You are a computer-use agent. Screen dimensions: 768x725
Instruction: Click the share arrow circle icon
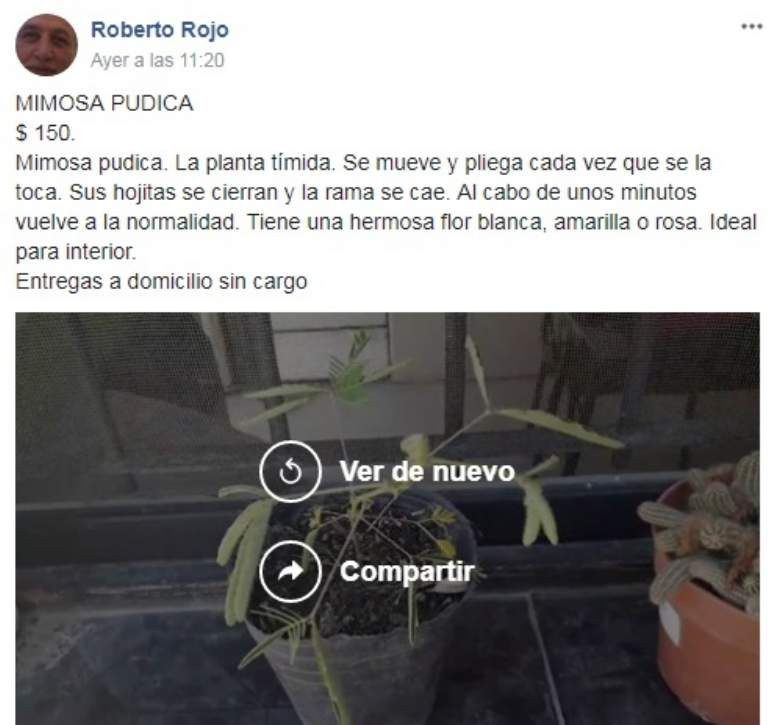click(x=290, y=572)
